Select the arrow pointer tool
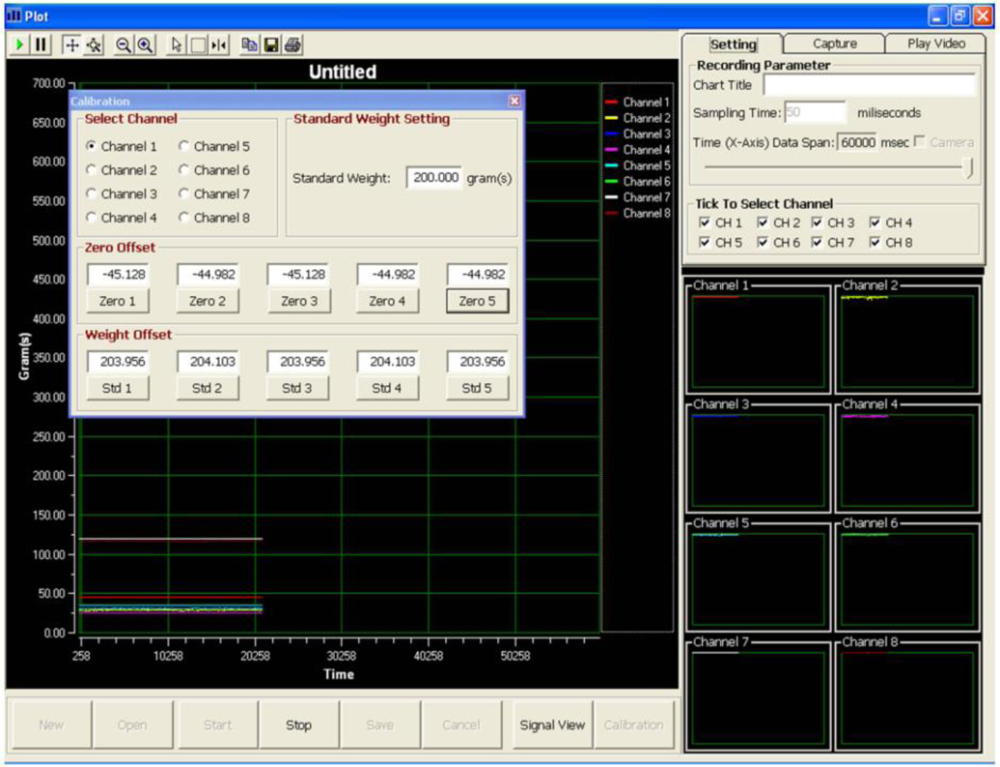Viewport: 1000px width, 767px height. coord(177,45)
